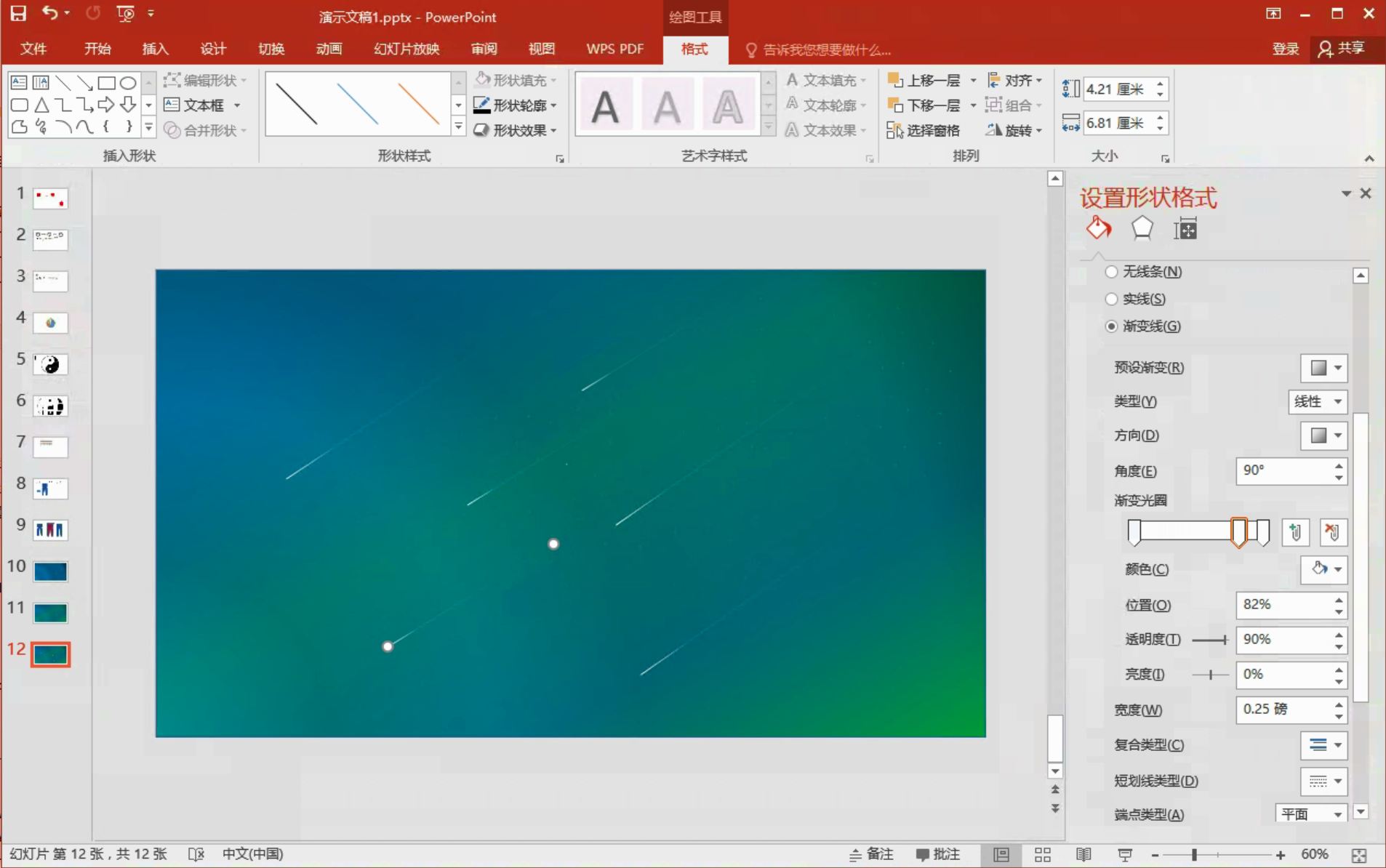Click the Share (共享) button
The width and height of the screenshot is (1386, 868).
[1342, 49]
